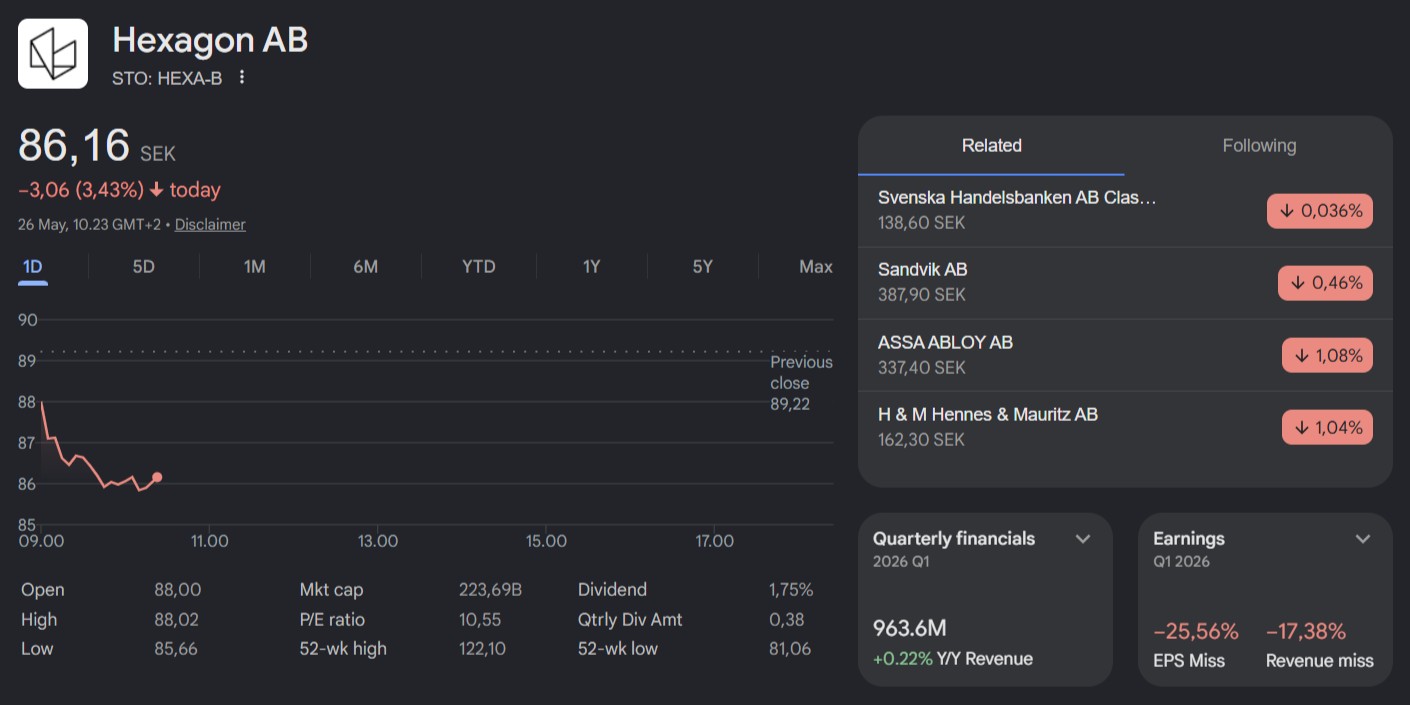Click the 26 May, 10.23 GMT+2 timestamp
Image resolution: width=1410 pixels, height=705 pixels.
[x=89, y=225]
